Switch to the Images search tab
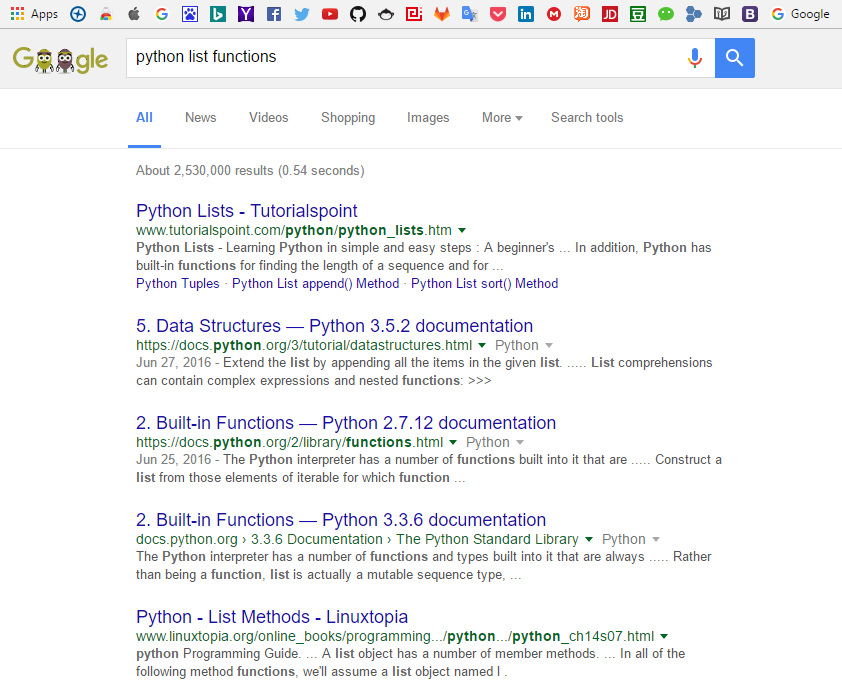Screen dimensions: 842x695 coord(428,118)
